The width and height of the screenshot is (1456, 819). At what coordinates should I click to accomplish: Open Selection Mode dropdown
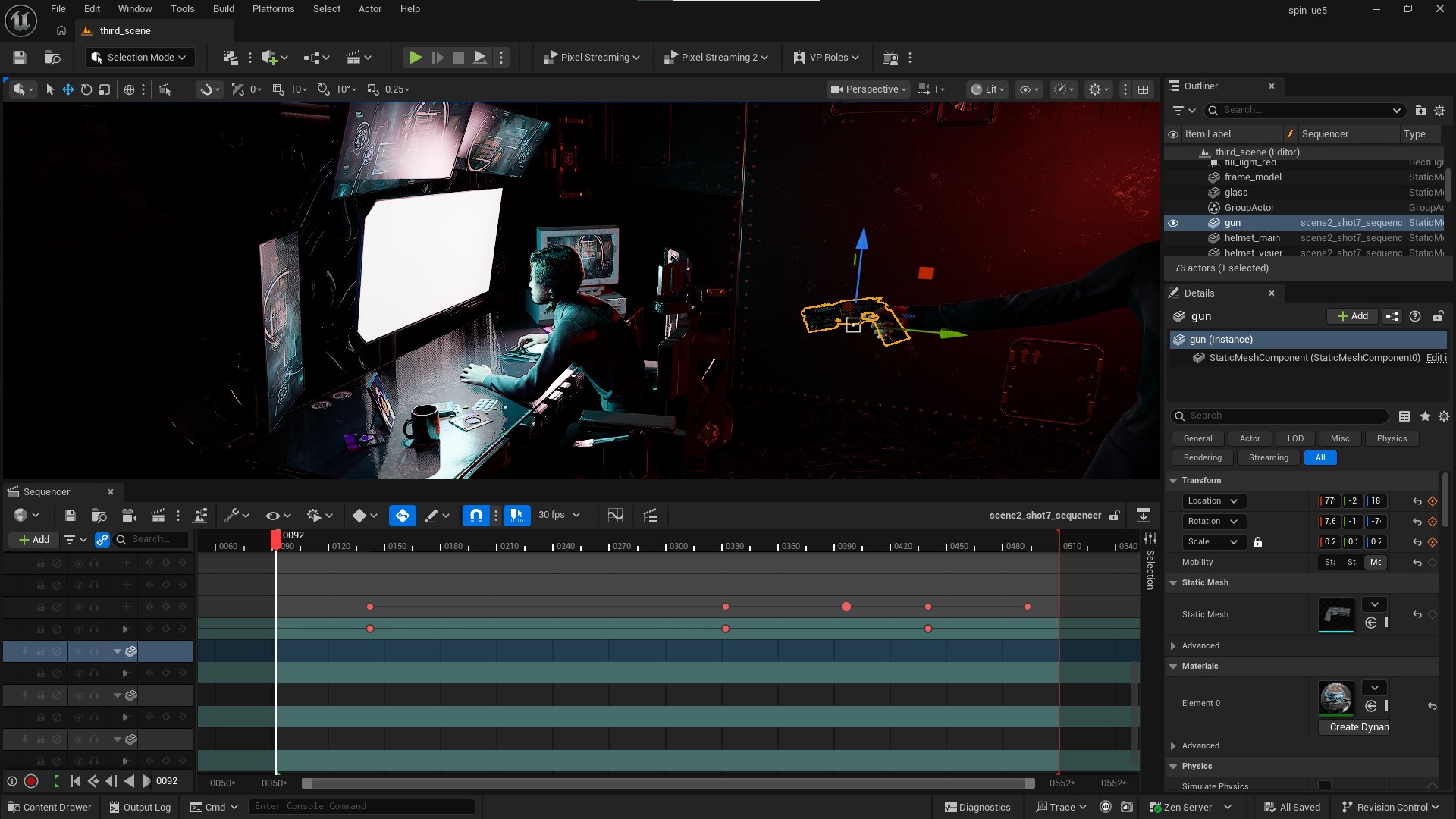[140, 58]
